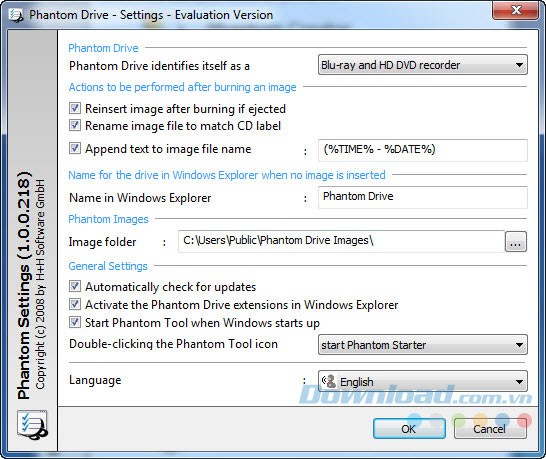Toggle Reinsert image after burning if ejected
Screen dimensions: 546x459
coord(75,108)
